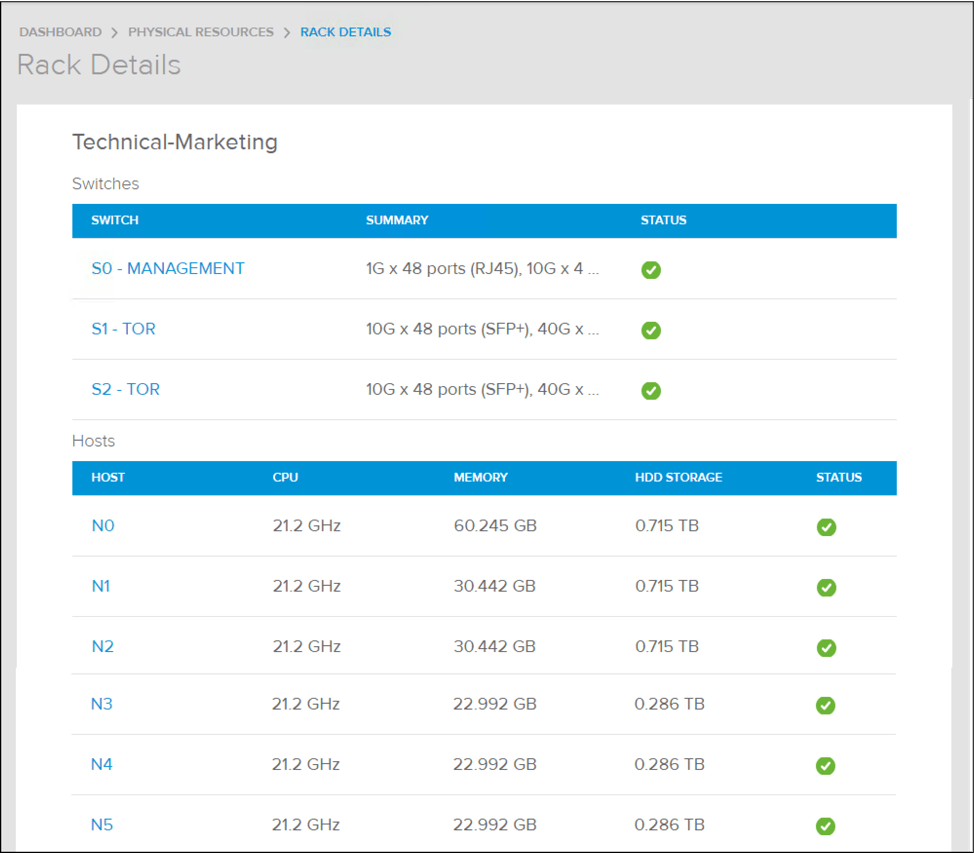Open host N0 details
Viewport: 975px width, 853px height.
pyautogui.click(x=102, y=525)
